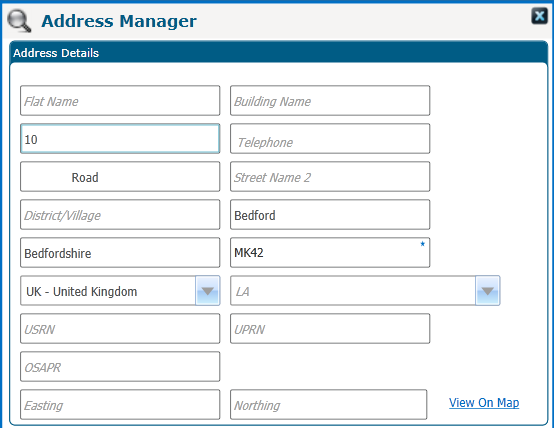554x428 pixels.
Task: Select the OSAPR input field
Action: [x=120, y=367]
